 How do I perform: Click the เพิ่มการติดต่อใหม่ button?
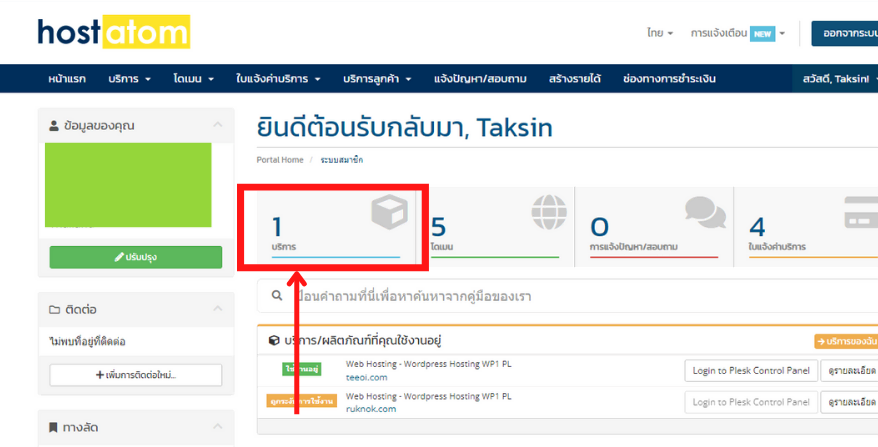(x=136, y=375)
